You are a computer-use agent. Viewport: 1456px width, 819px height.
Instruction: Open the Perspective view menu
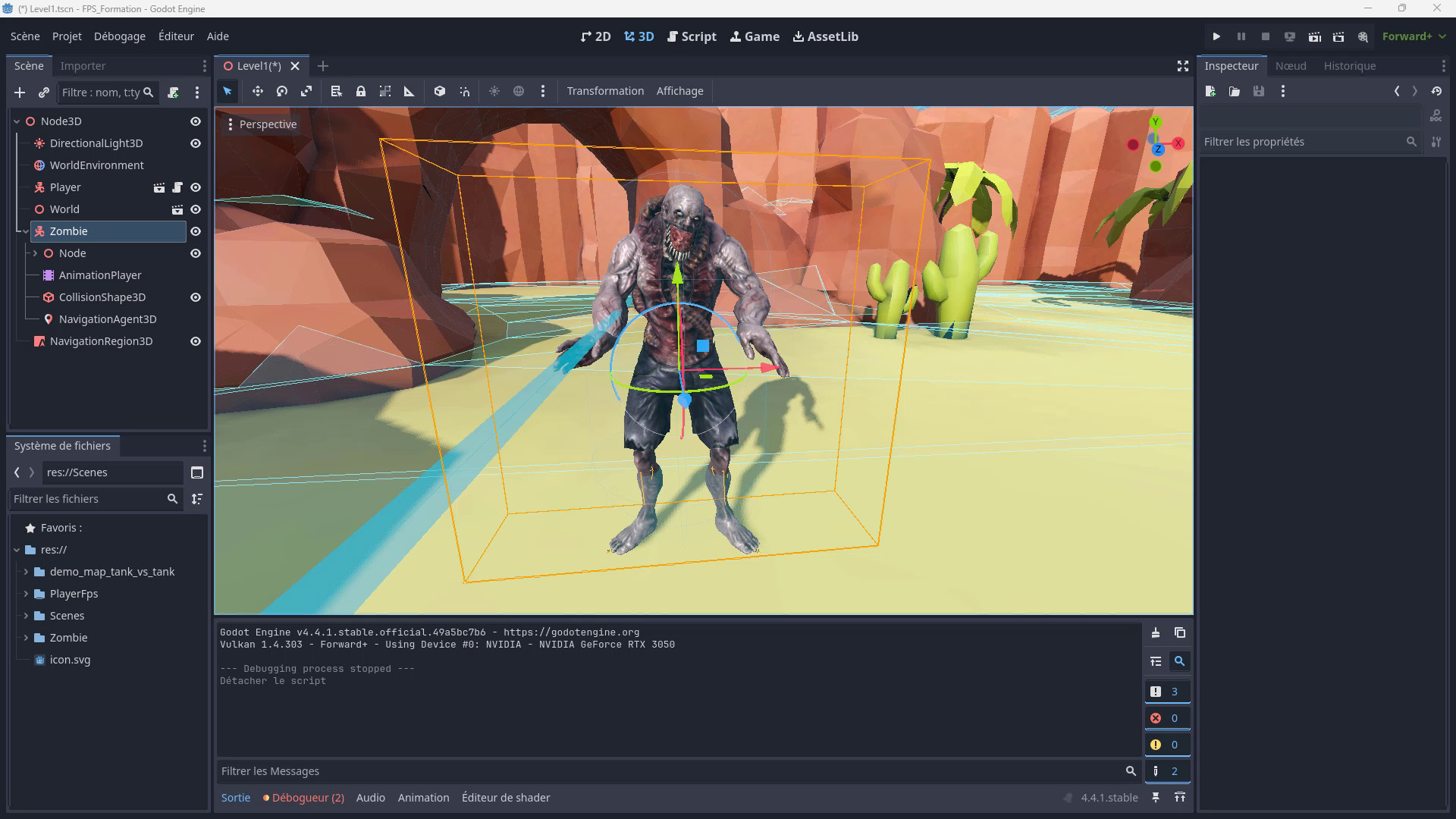(262, 124)
